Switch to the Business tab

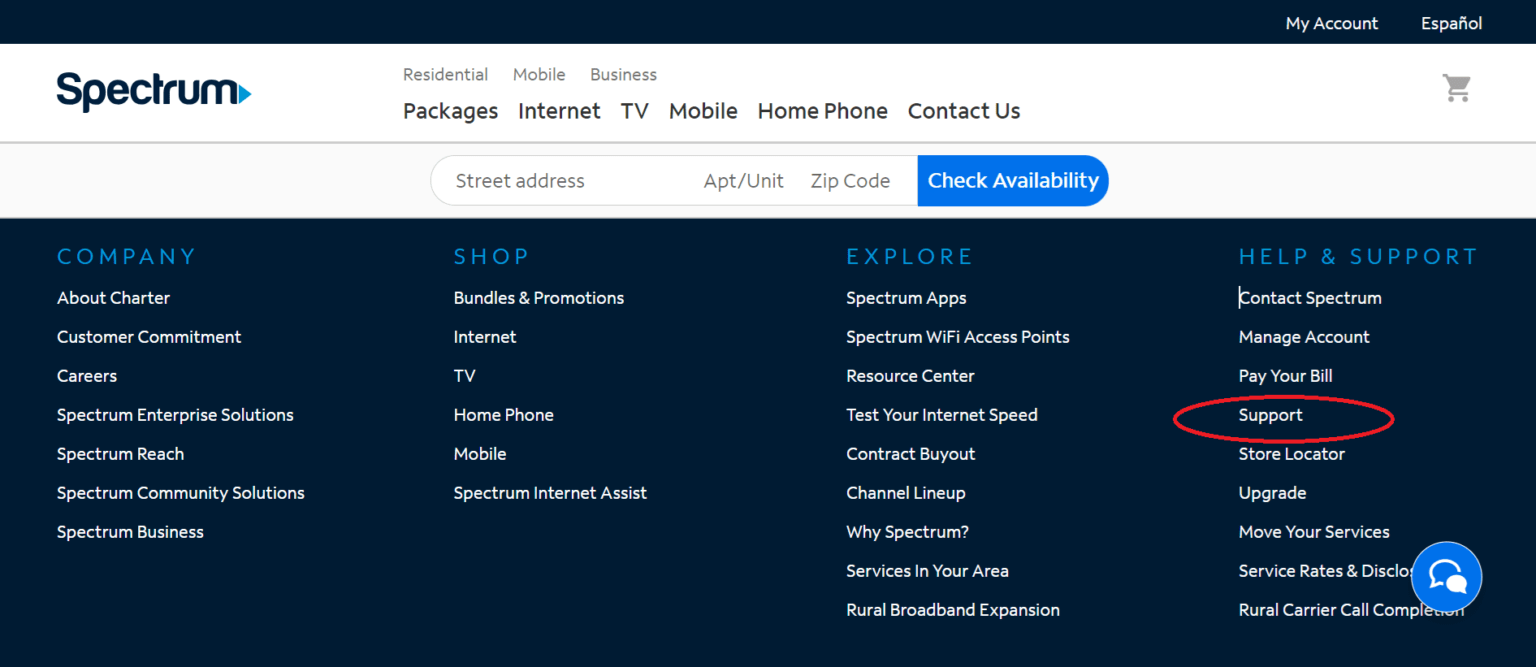[623, 75]
